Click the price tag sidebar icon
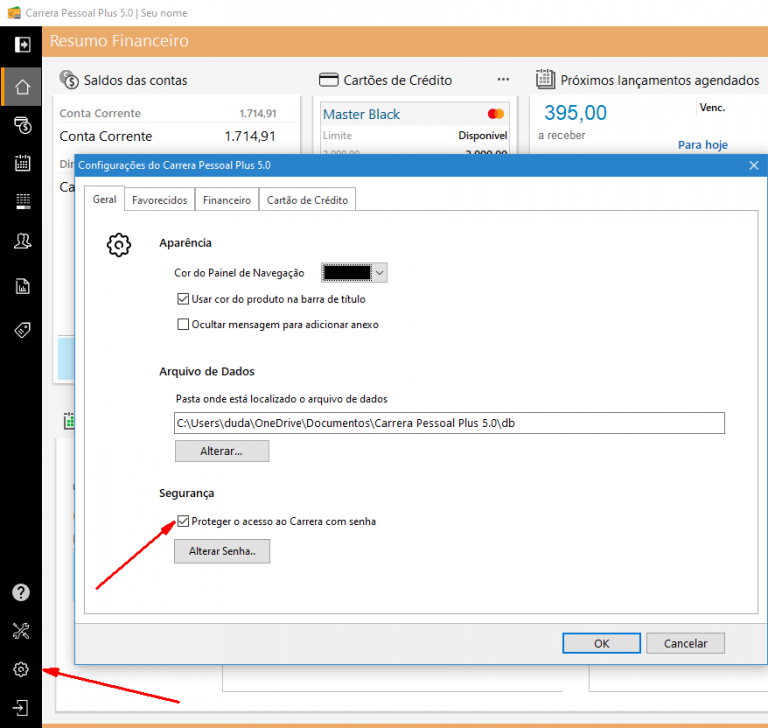 21,330
